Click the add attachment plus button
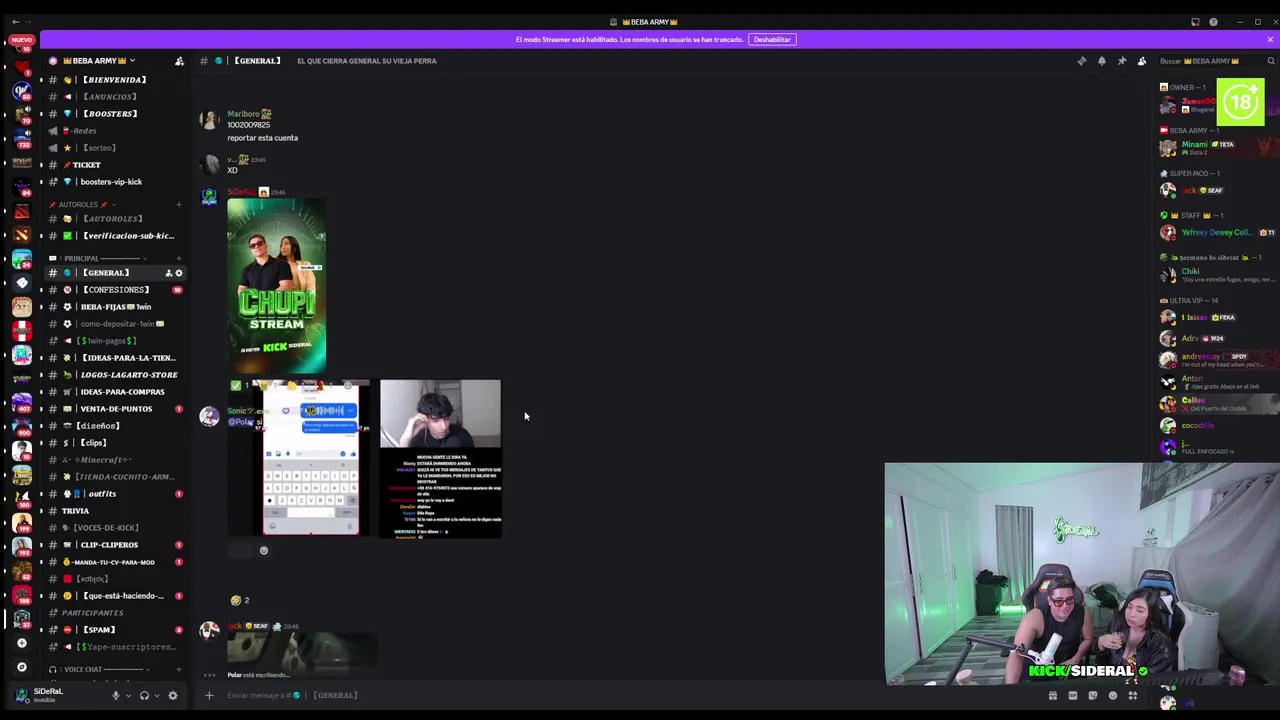The height and width of the screenshot is (720, 1280). pyautogui.click(x=209, y=695)
